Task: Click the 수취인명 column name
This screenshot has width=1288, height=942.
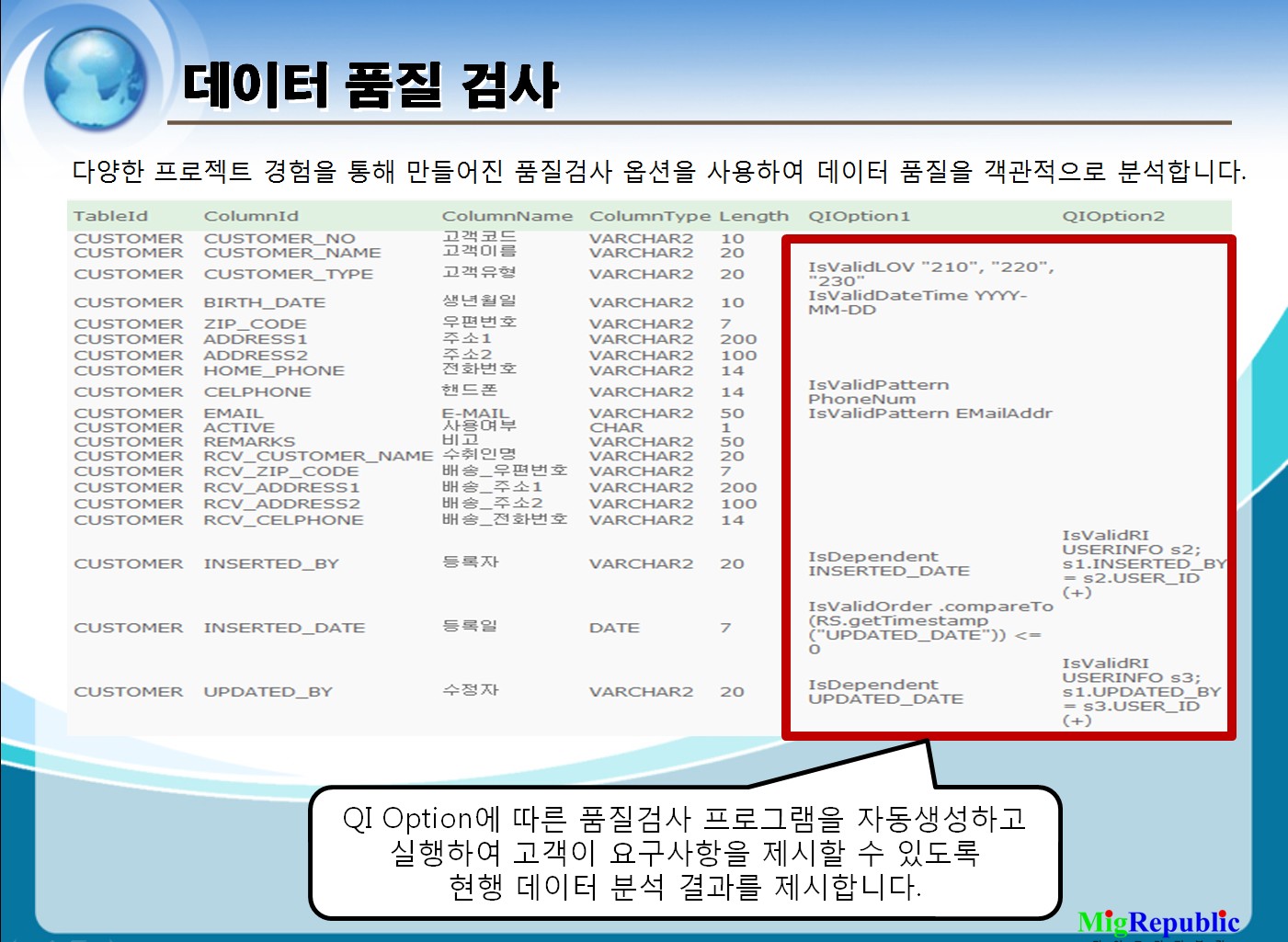Action: click(x=479, y=454)
